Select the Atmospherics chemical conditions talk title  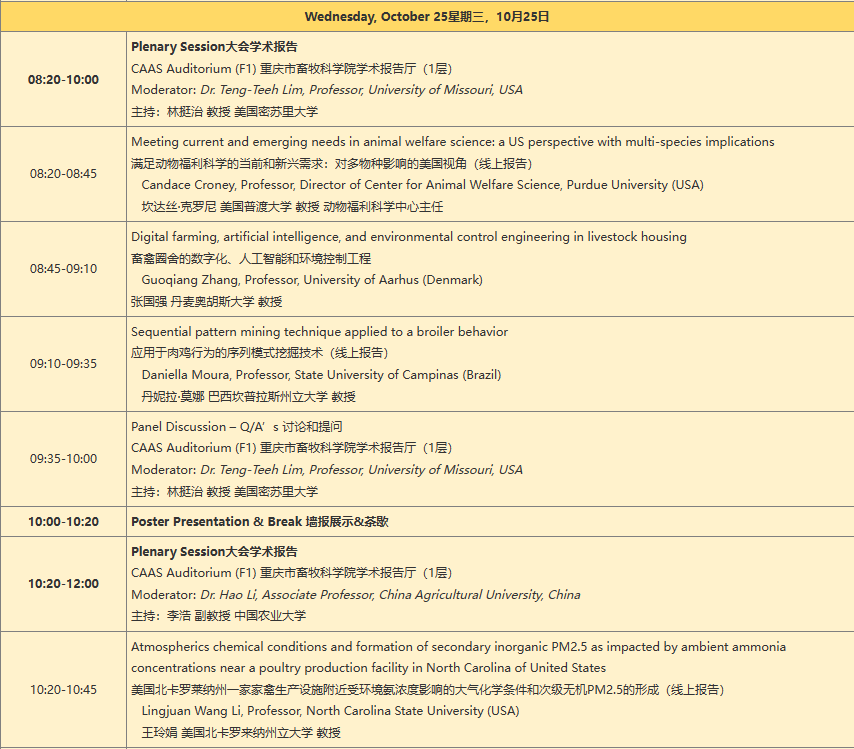(x=458, y=657)
